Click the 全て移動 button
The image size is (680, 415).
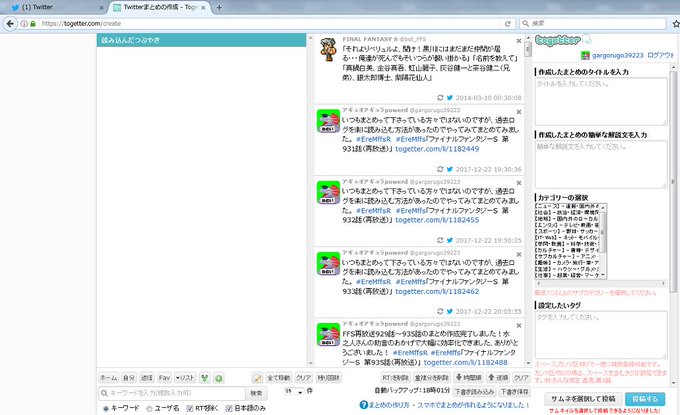278,378
